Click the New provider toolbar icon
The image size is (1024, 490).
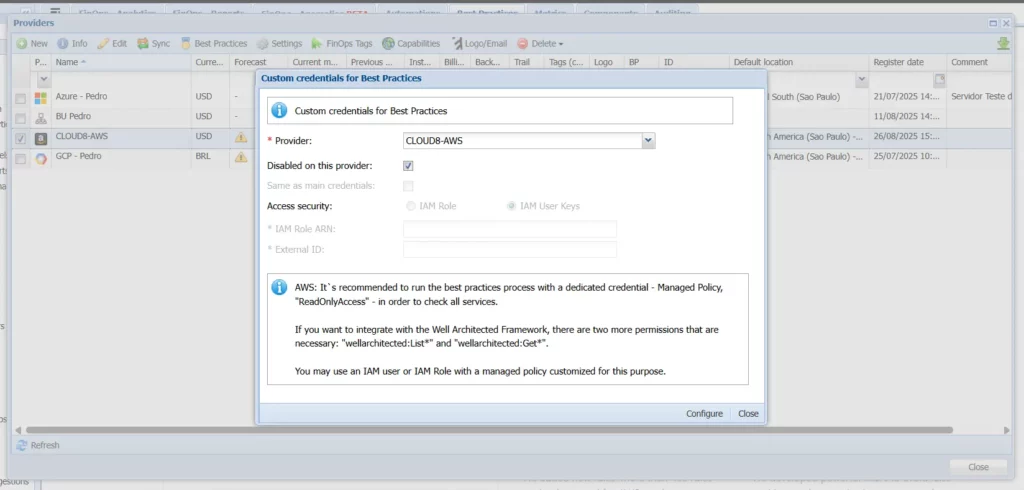point(22,44)
